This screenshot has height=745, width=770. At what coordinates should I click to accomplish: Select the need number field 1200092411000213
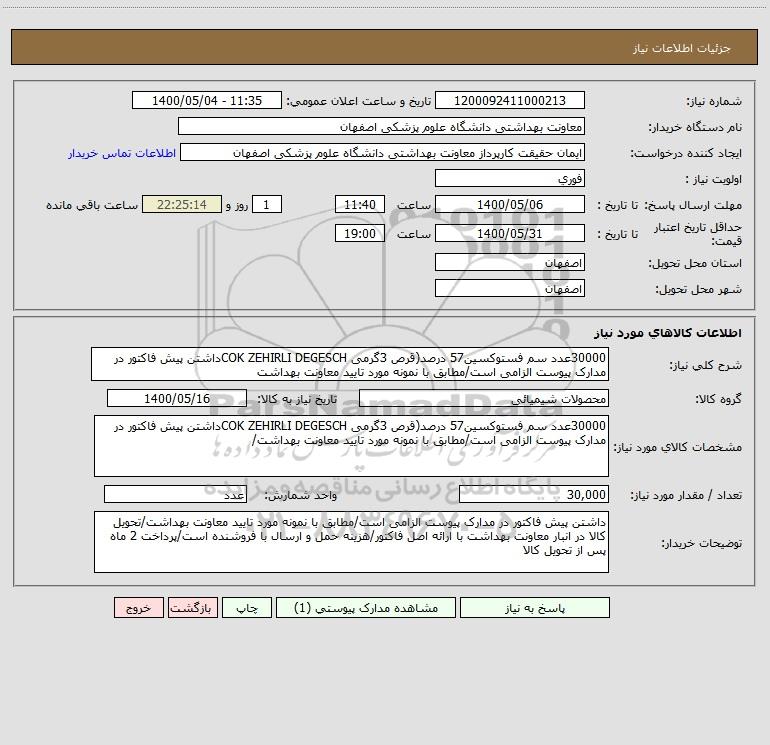(x=510, y=101)
